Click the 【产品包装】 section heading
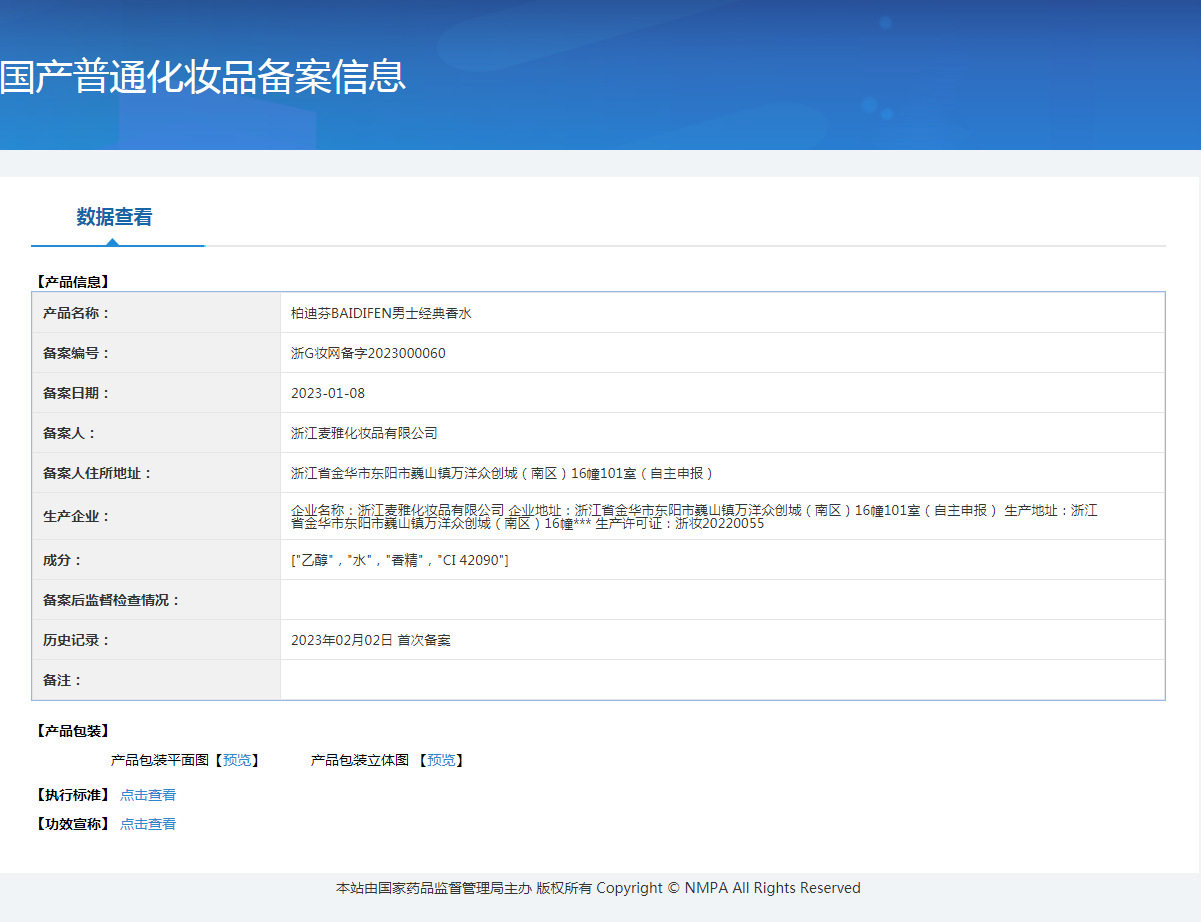This screenshot has width=1201, height=922. pos(72,731)
